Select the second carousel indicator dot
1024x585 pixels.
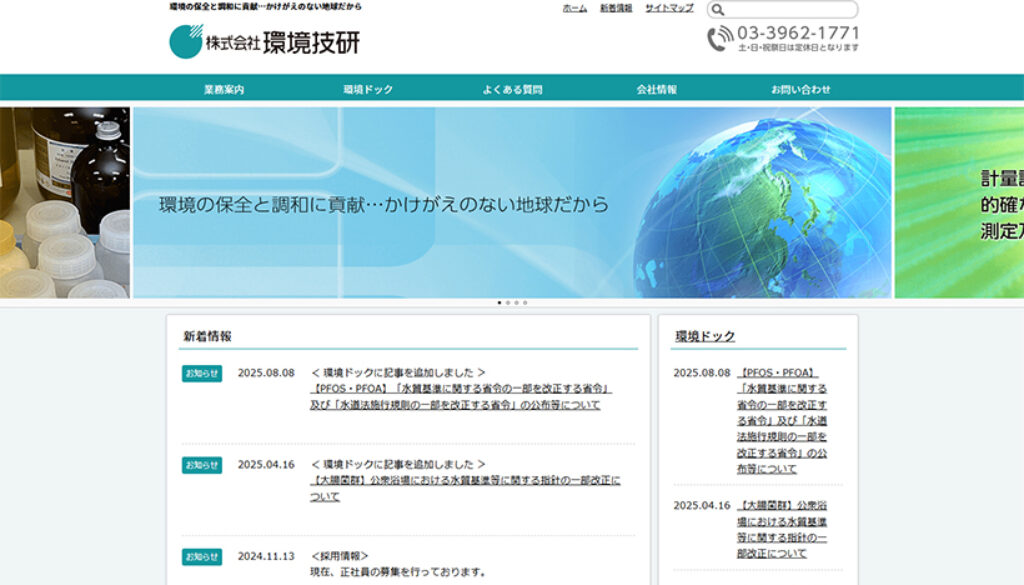pos(508,302)
